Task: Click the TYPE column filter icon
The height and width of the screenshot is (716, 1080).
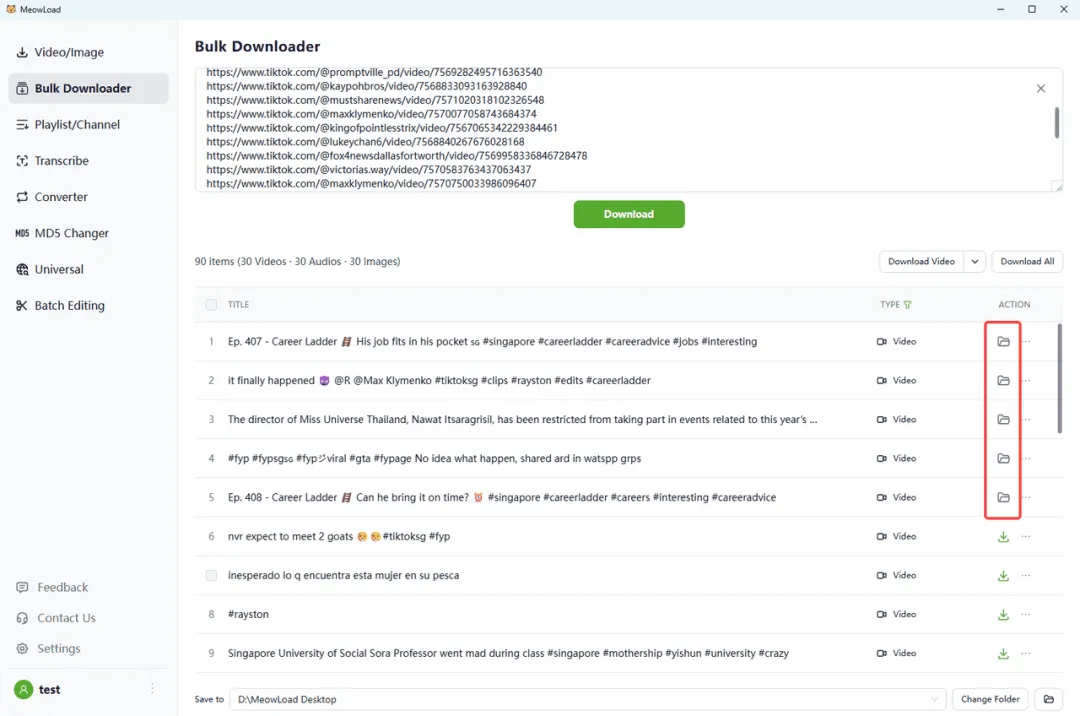Action: (907, 304)
